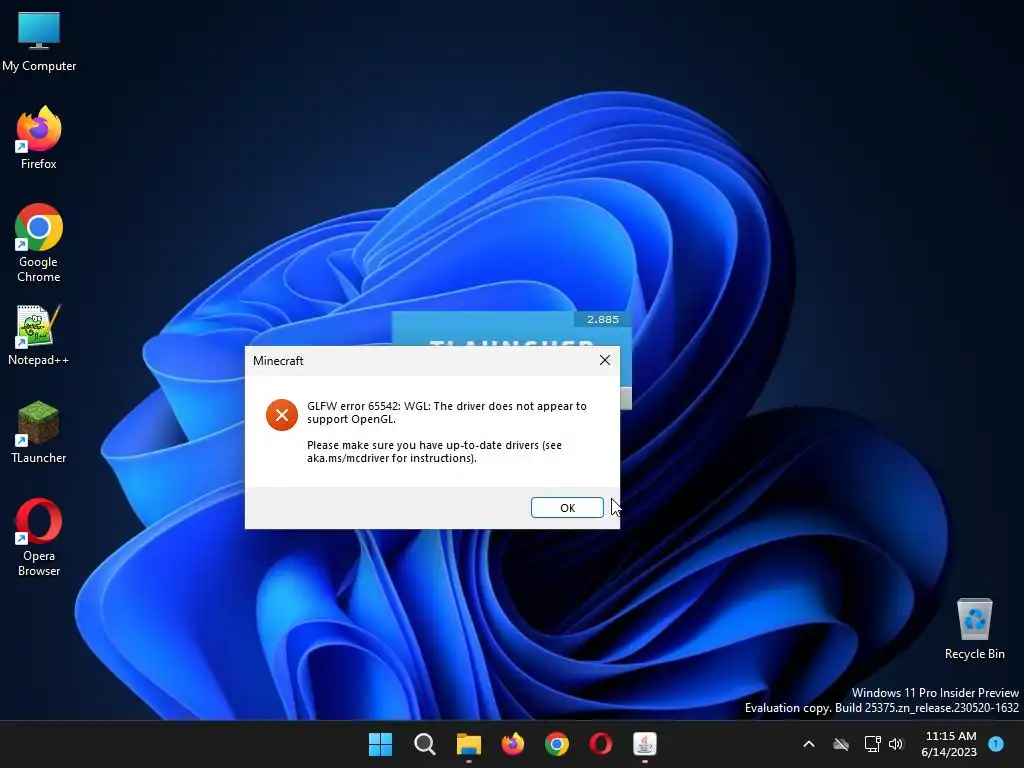Launch Firefox from desktop shortcut

[39, 138]
